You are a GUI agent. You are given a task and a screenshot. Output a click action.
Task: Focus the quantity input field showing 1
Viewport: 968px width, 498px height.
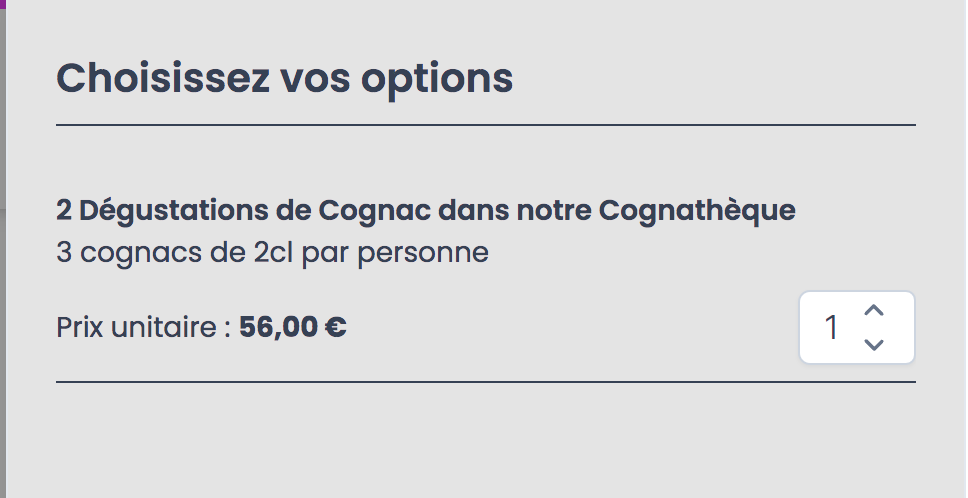point(857,327)
